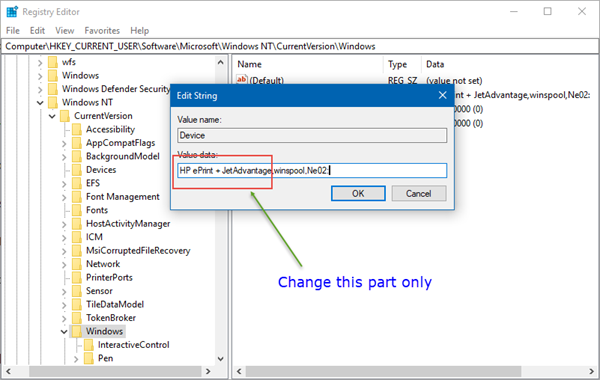Viewport: 600px width, 380px height.
Task: Select the Devices folder icon
Action: pyautogui.click(x=77, y=170)
